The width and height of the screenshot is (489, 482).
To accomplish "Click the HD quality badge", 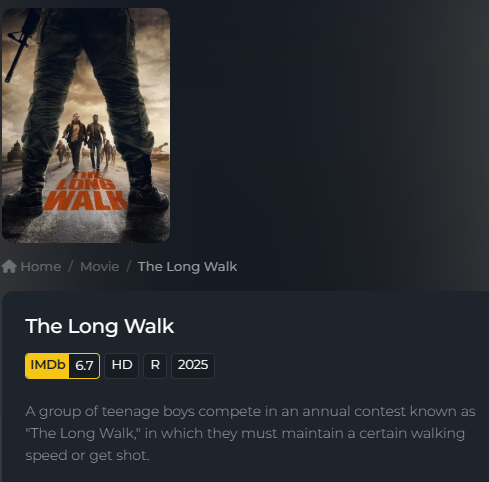I will [x=122, y=366].
